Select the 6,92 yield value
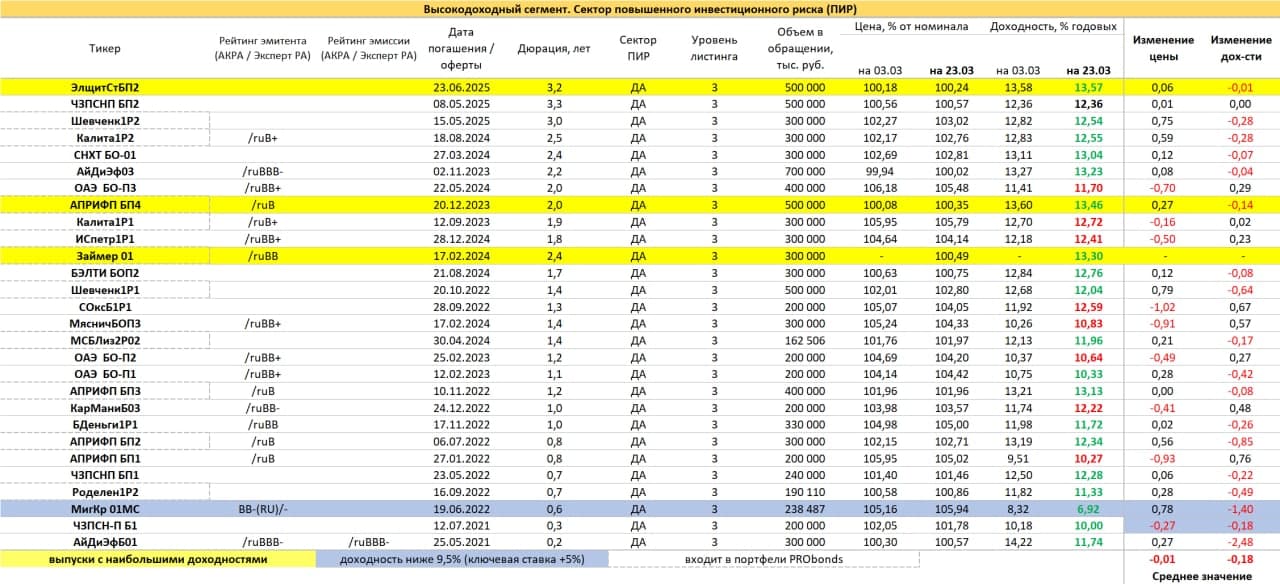1280x584 pixels. [1088, 509]
